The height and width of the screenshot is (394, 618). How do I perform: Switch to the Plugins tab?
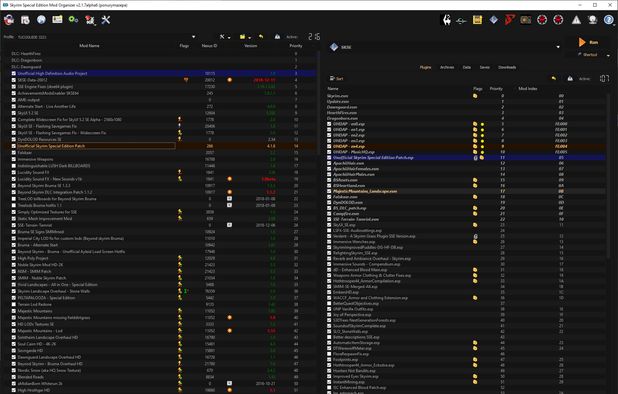coord(425,67)
